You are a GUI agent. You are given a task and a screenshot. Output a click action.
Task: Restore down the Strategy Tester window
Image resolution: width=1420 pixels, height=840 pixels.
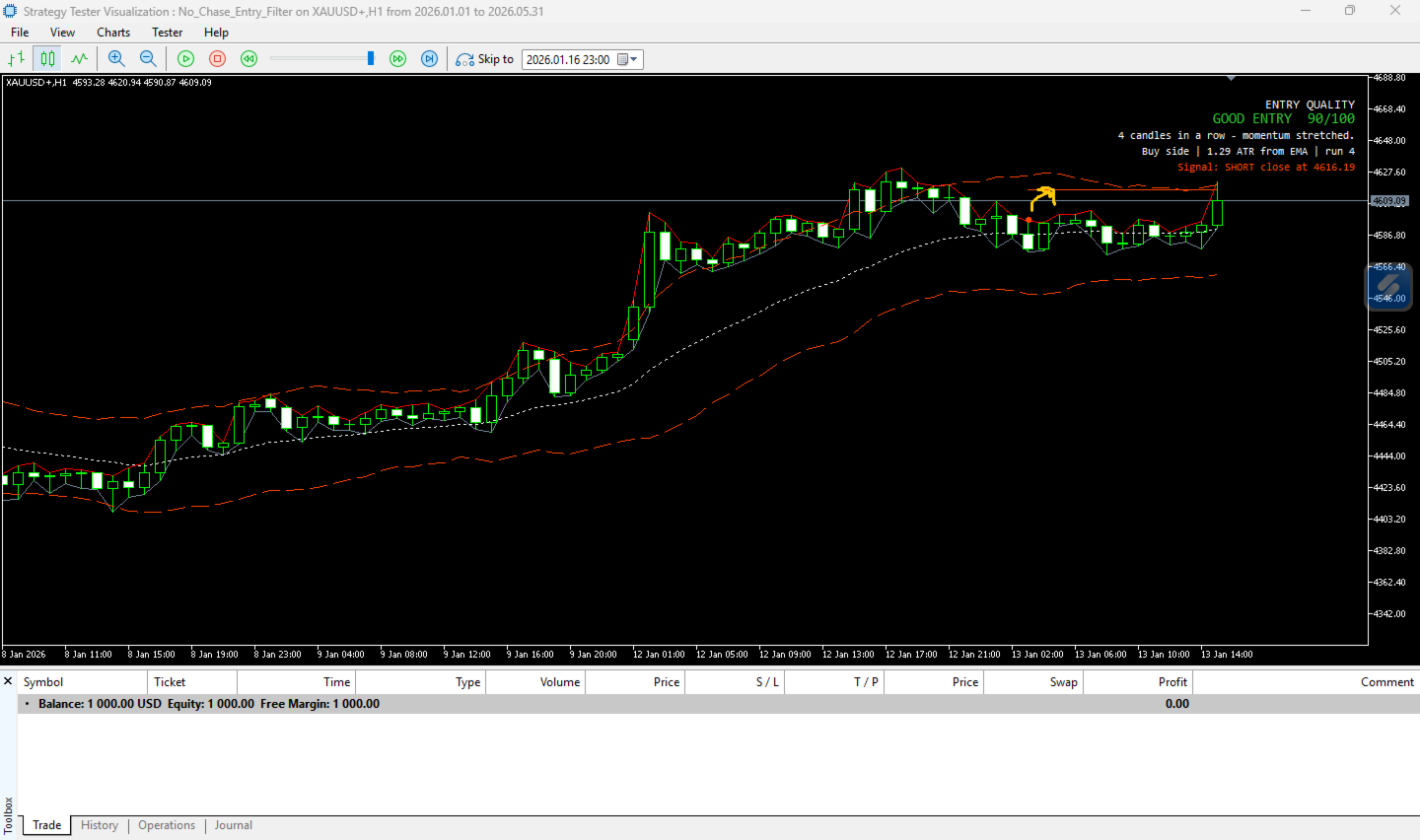1350,11
